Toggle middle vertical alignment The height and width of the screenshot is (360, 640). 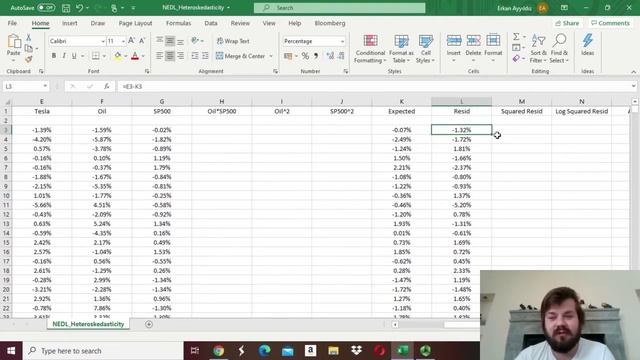pyautogui.click(x=170, y=41)
